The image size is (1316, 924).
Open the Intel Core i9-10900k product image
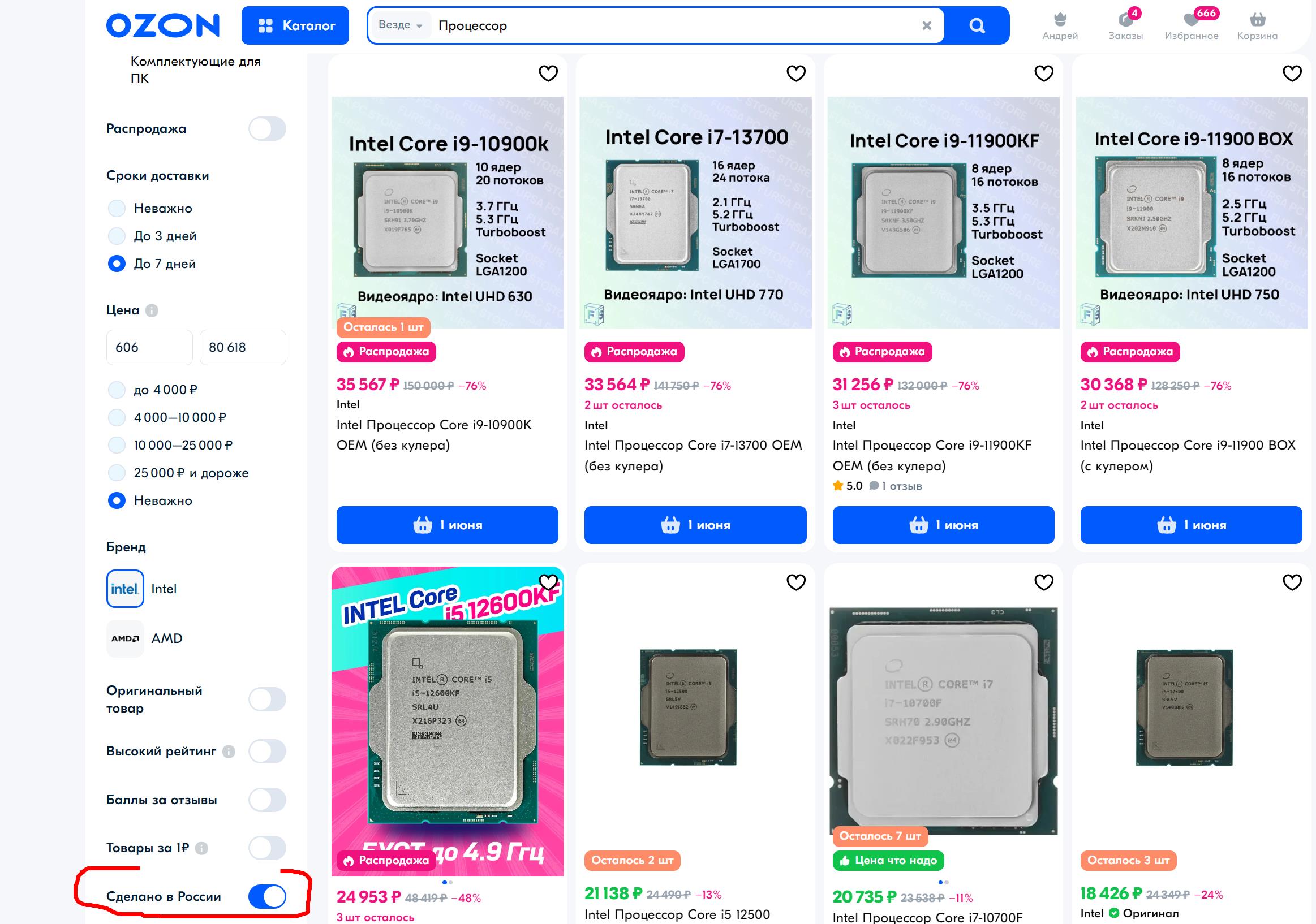click(x=448, y=213)
